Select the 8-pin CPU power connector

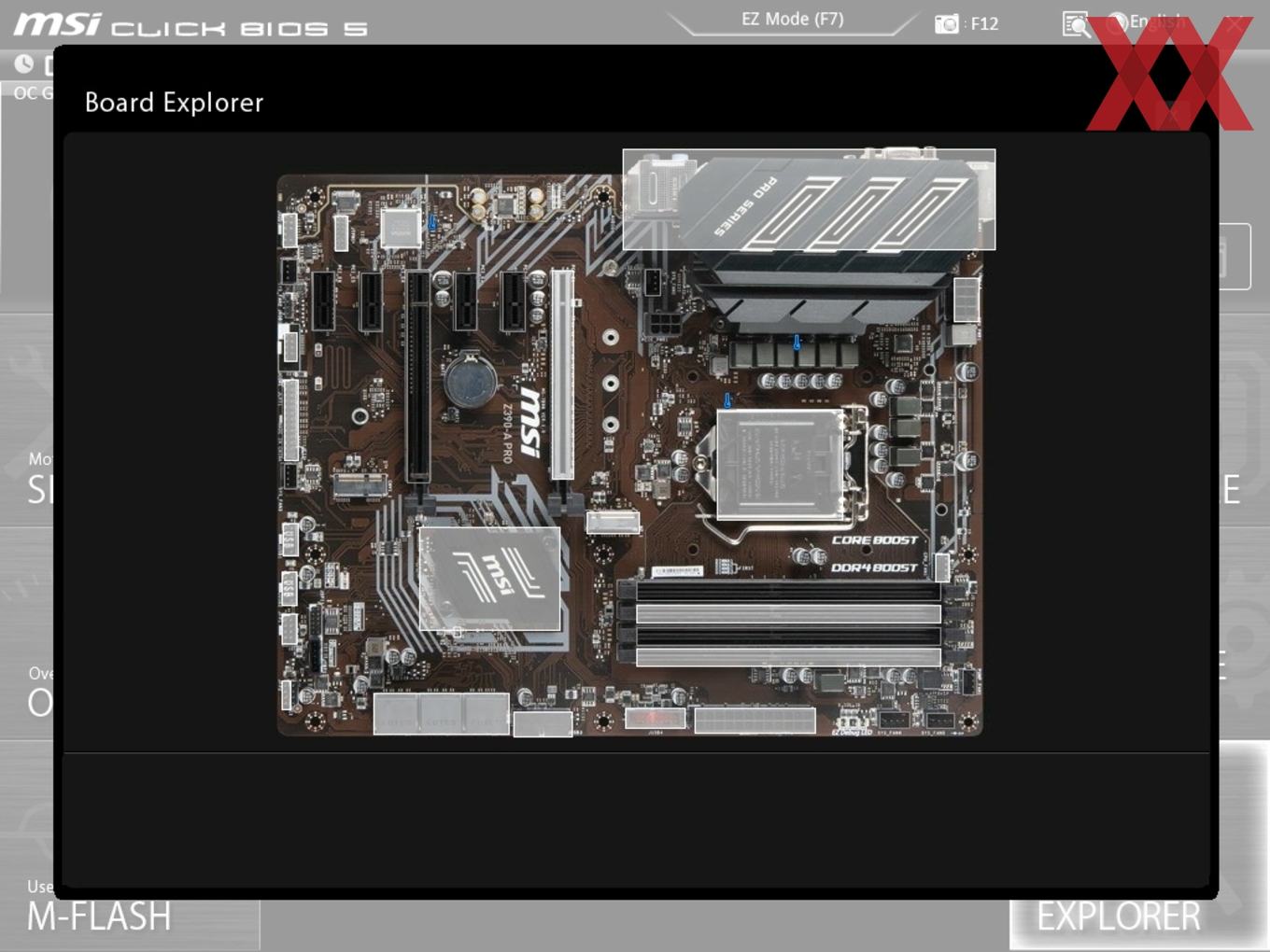[966, 299]
